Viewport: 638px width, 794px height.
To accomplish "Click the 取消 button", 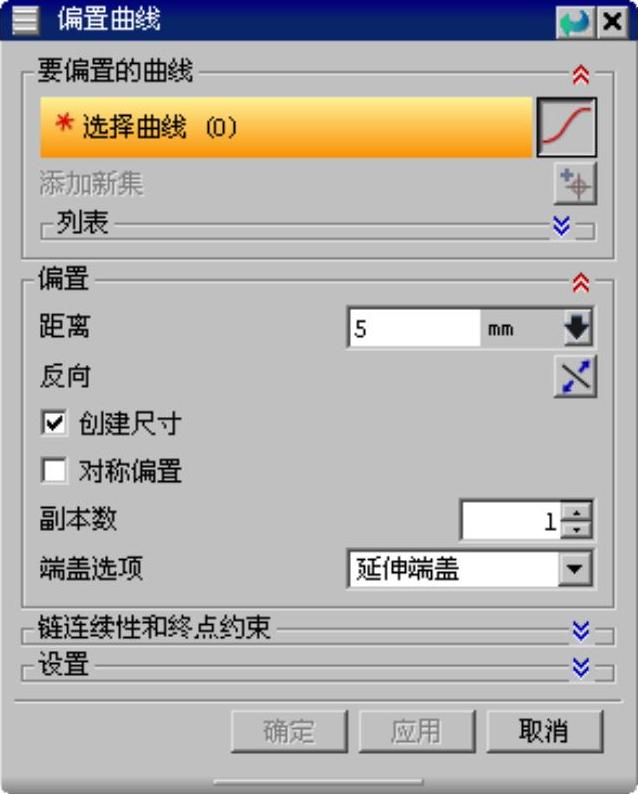I will click(544, 731).
